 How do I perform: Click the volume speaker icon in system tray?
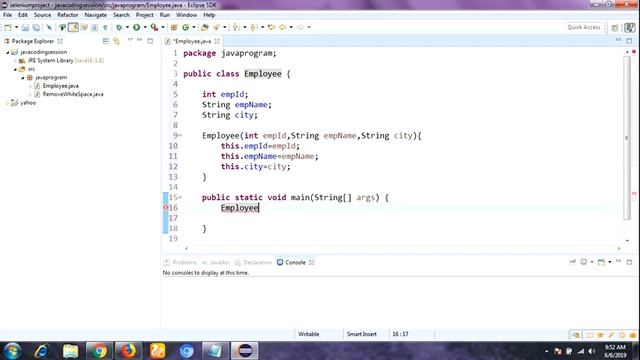592,351
